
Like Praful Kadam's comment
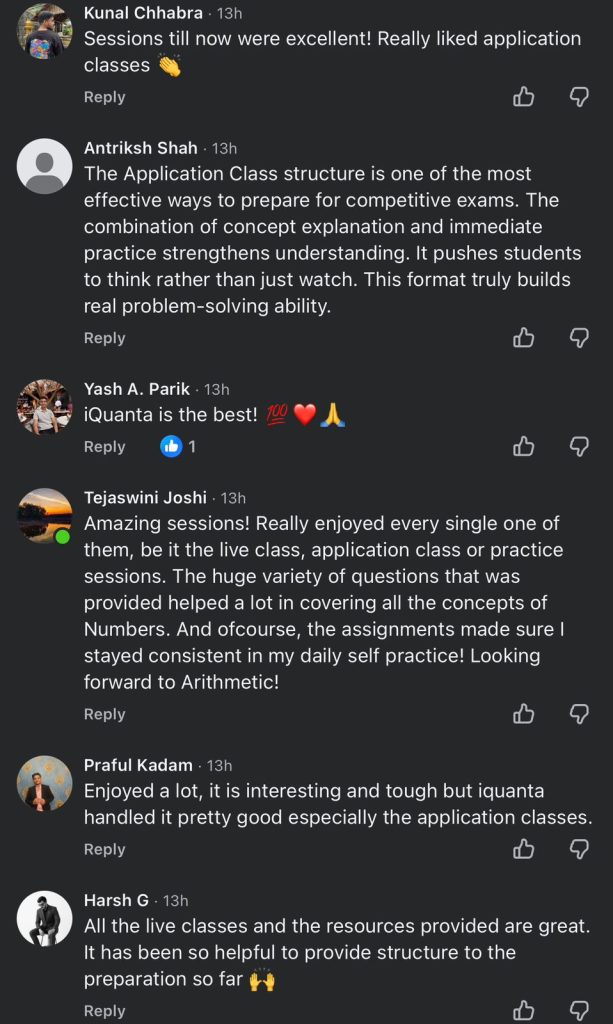(x=523, y=848)
